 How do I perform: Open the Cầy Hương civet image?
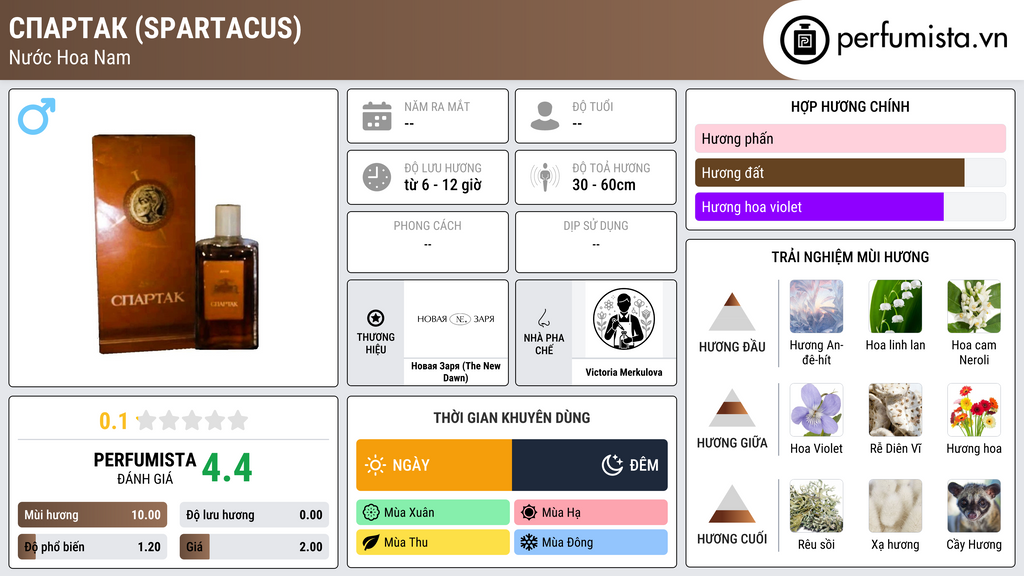[x=974, y=505]
